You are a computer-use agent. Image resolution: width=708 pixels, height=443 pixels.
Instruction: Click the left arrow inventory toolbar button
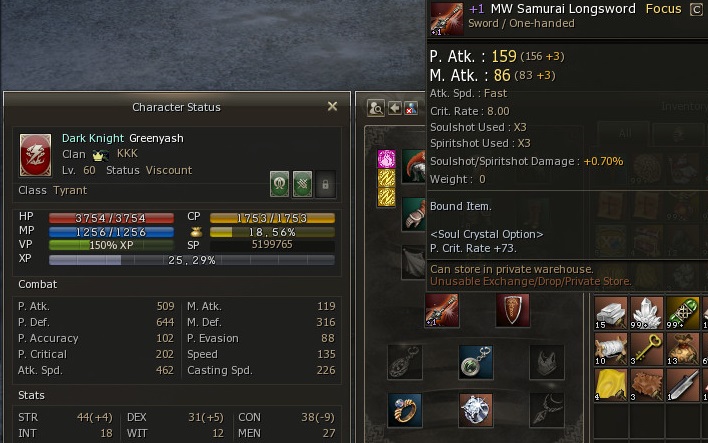coord(395,108)
